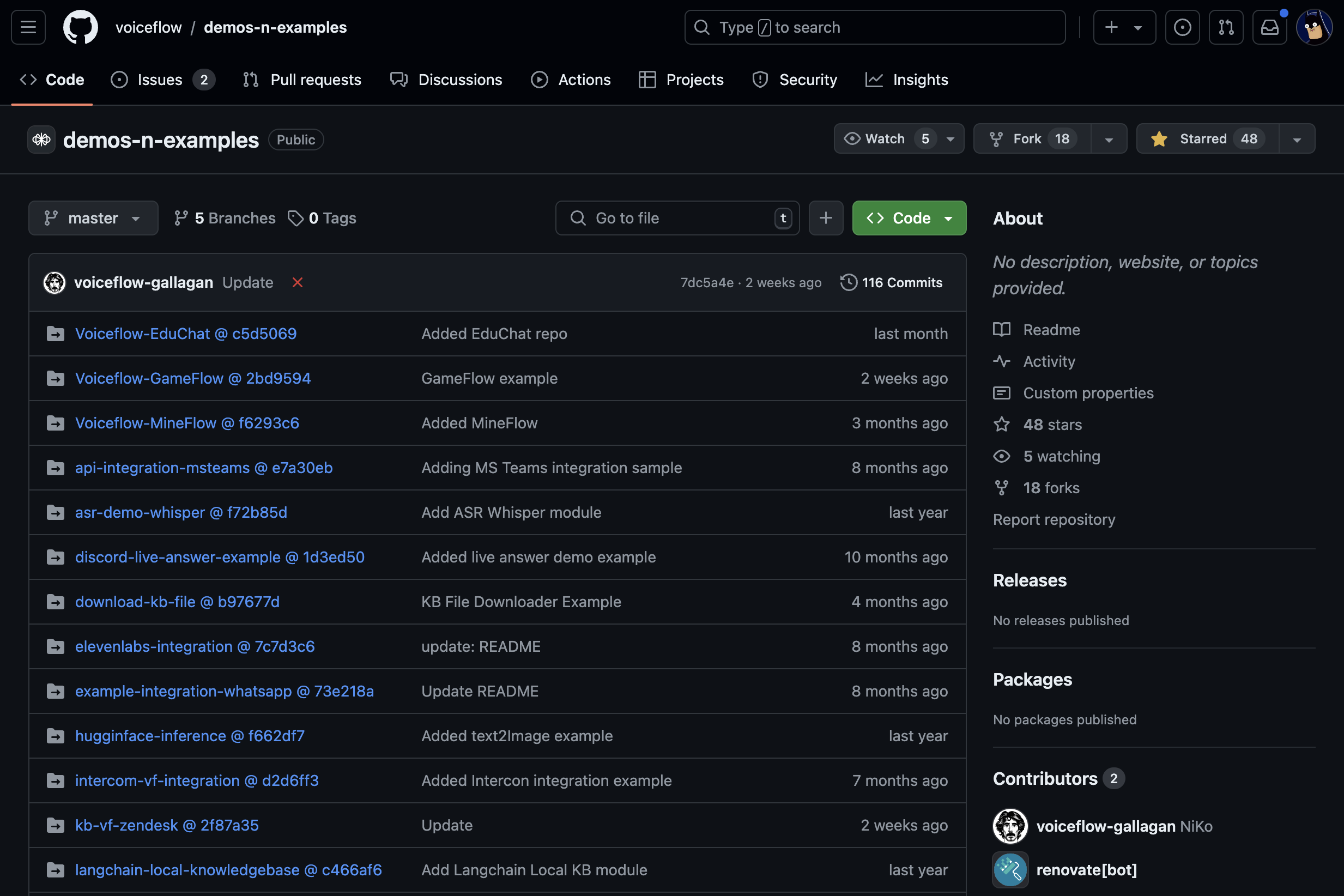Open the Insights tab
Viewport: 1344px width, 896px height.
tap(907, 80)
